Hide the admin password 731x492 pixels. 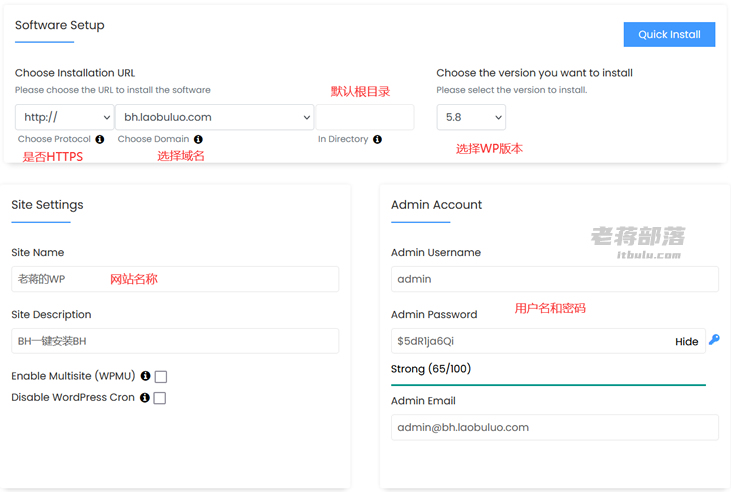[x=686, y=342]
